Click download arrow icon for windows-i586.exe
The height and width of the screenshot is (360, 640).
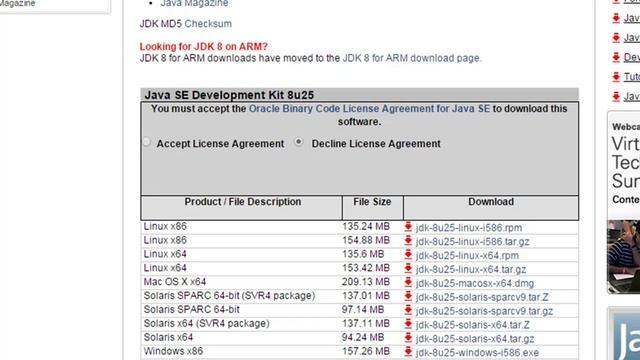coord(408,352)
